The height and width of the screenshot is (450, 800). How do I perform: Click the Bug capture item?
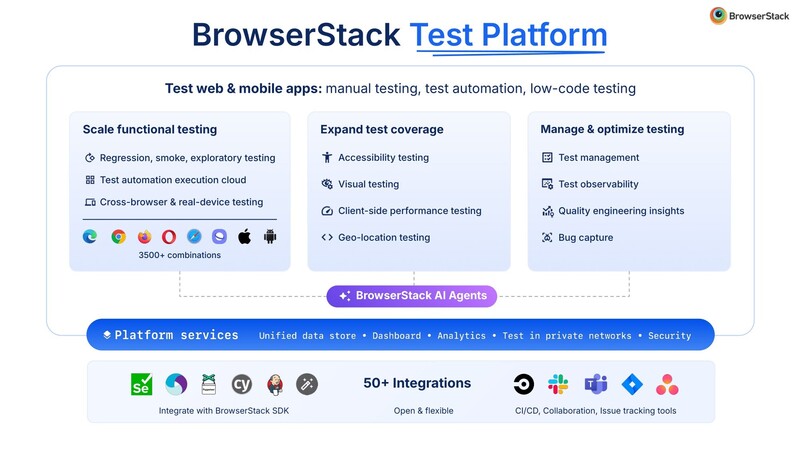(x=585, y=237)
